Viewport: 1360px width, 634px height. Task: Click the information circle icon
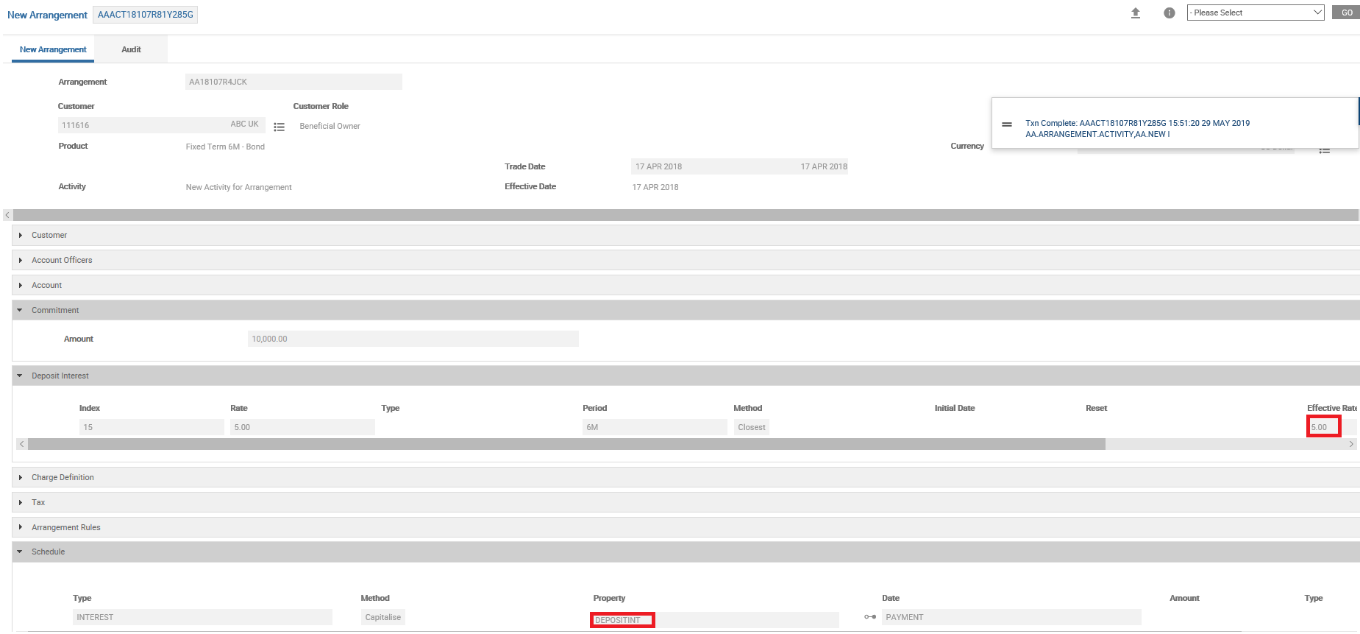1169,13
